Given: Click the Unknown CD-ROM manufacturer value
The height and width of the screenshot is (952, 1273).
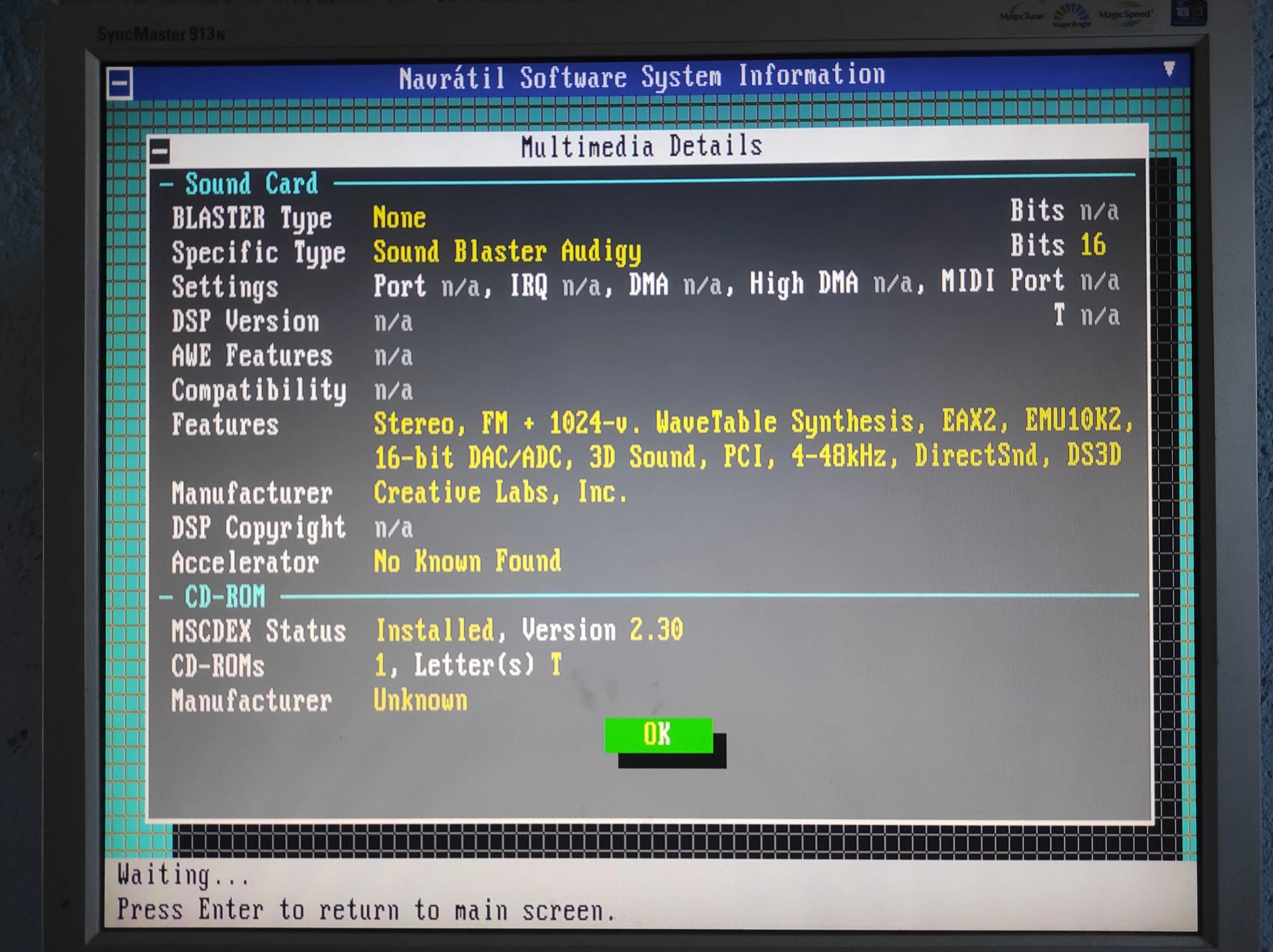Looking at the screenshot, I should [x=421, y=700].
